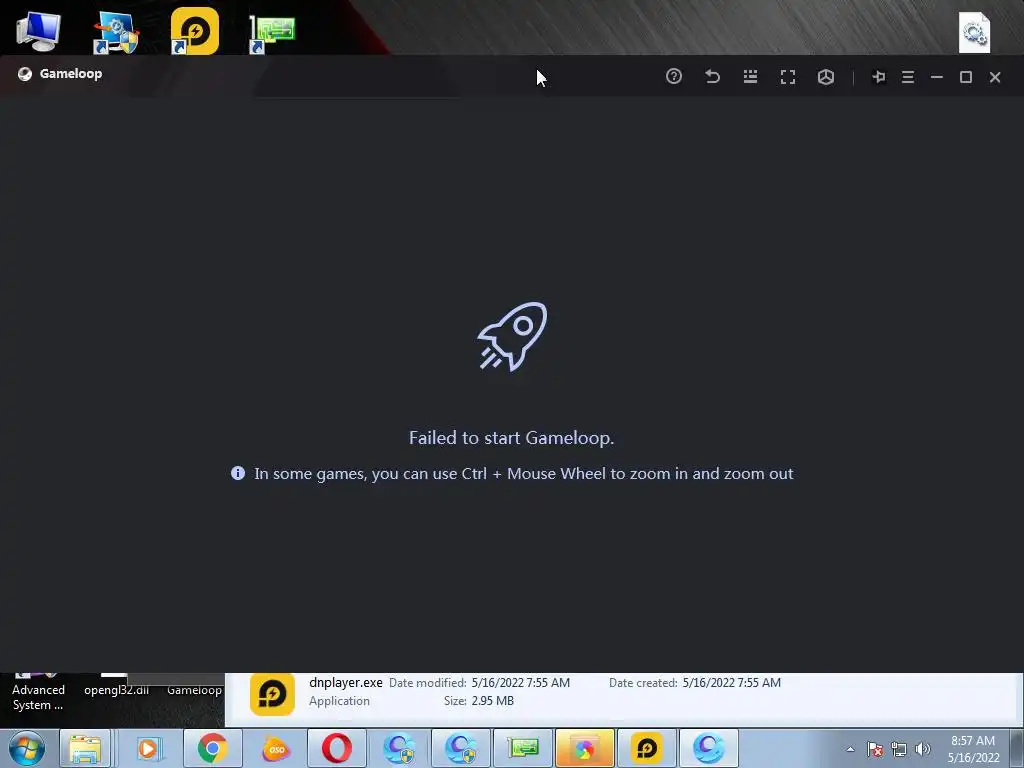The width and height of the screenshot is (1024, 768).
Task: Open the Gameloop hamburger menu
Action: [x=908, y=77]
